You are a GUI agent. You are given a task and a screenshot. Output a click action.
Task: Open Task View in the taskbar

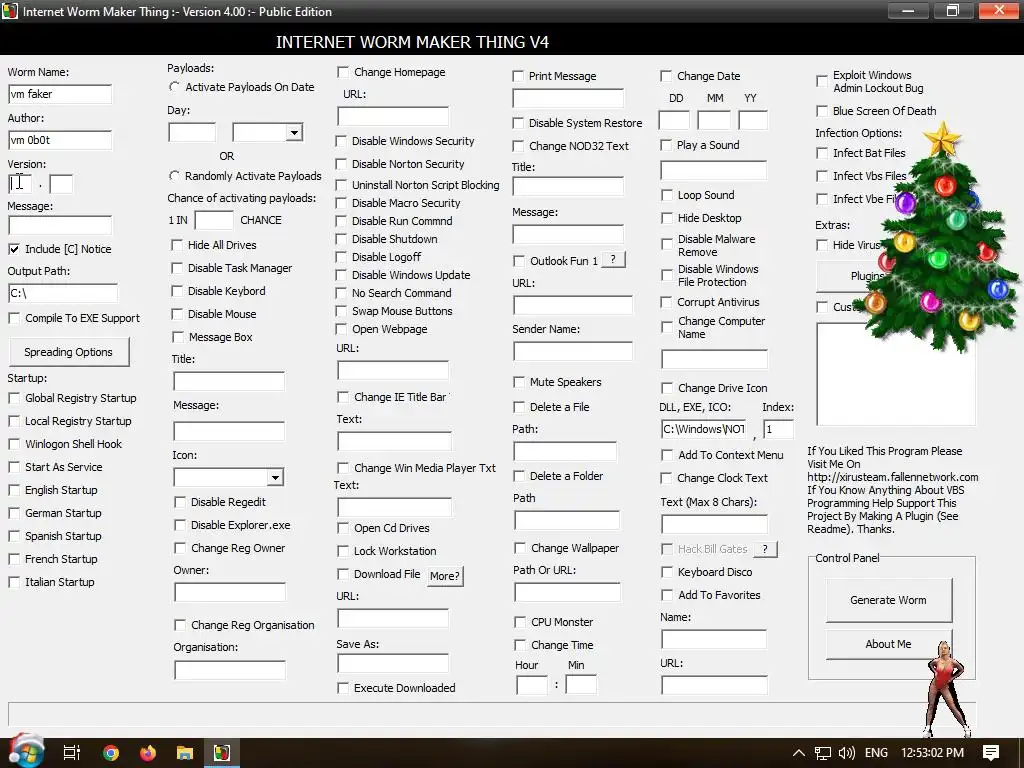(x=72, y=753)
